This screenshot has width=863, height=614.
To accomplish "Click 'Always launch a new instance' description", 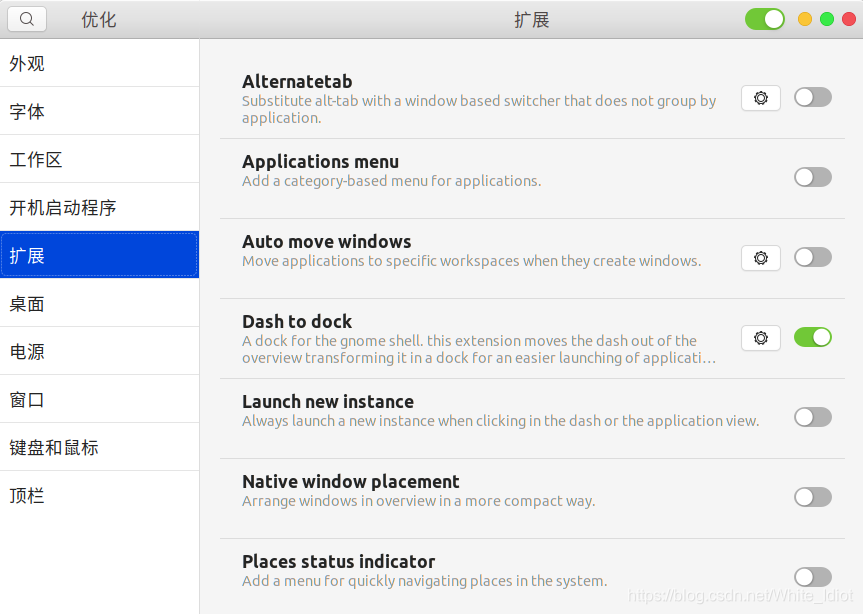I will (x=500, y=421).
